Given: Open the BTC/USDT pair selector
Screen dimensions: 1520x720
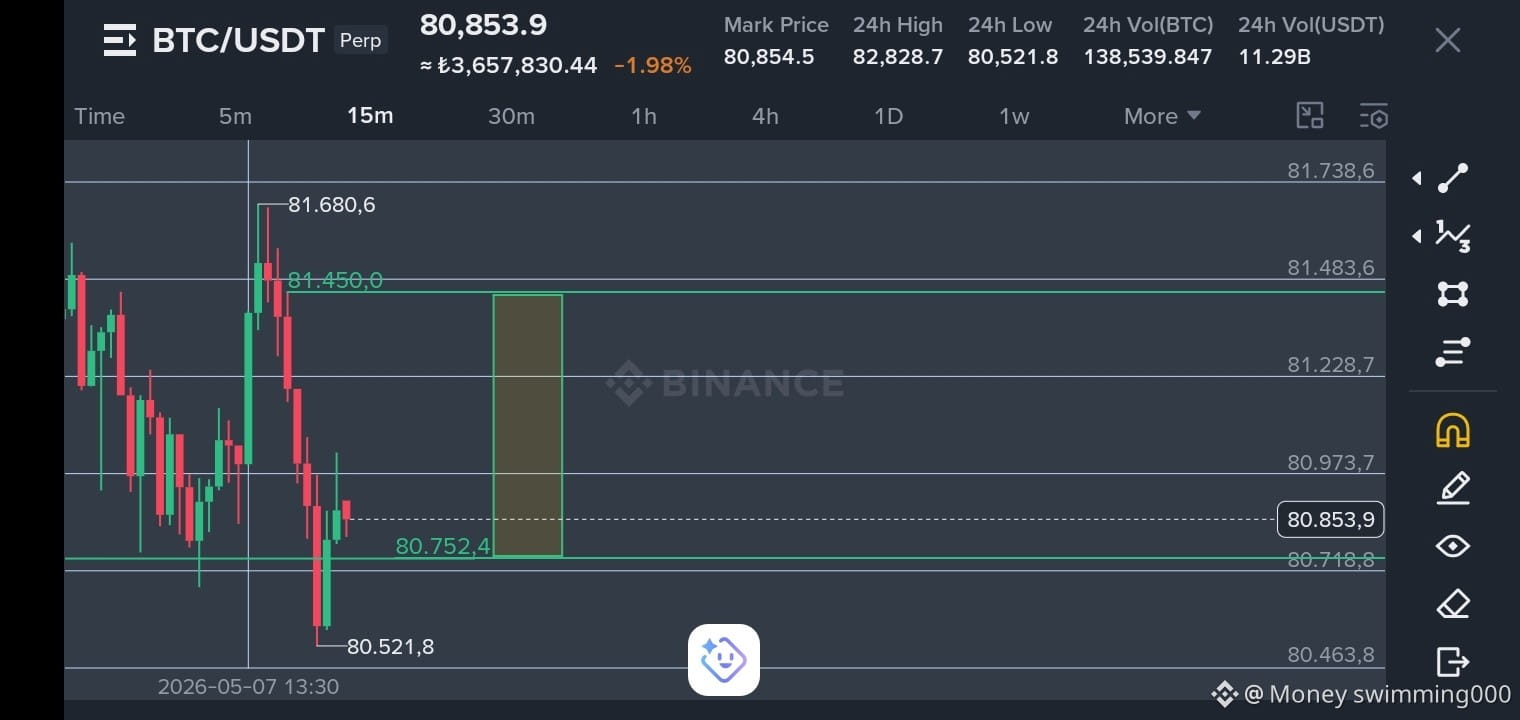Looking at the screenshot, I should [238, 40].
